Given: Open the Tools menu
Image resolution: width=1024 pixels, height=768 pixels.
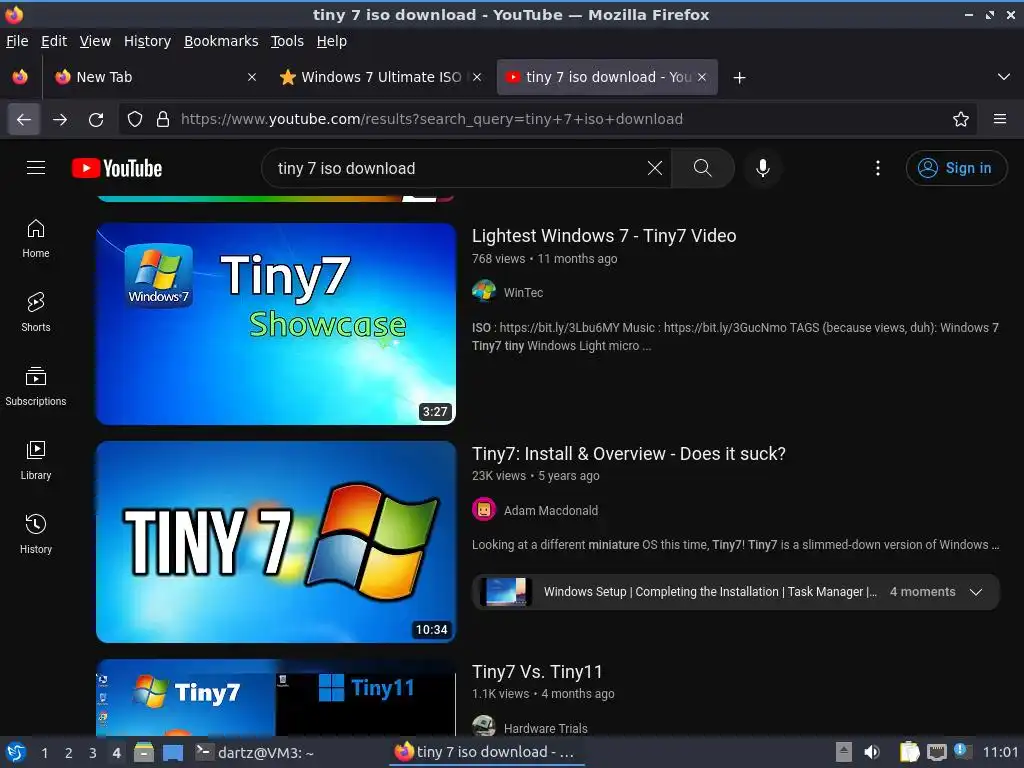Looking at the screenshot, I should pos(287,41).
